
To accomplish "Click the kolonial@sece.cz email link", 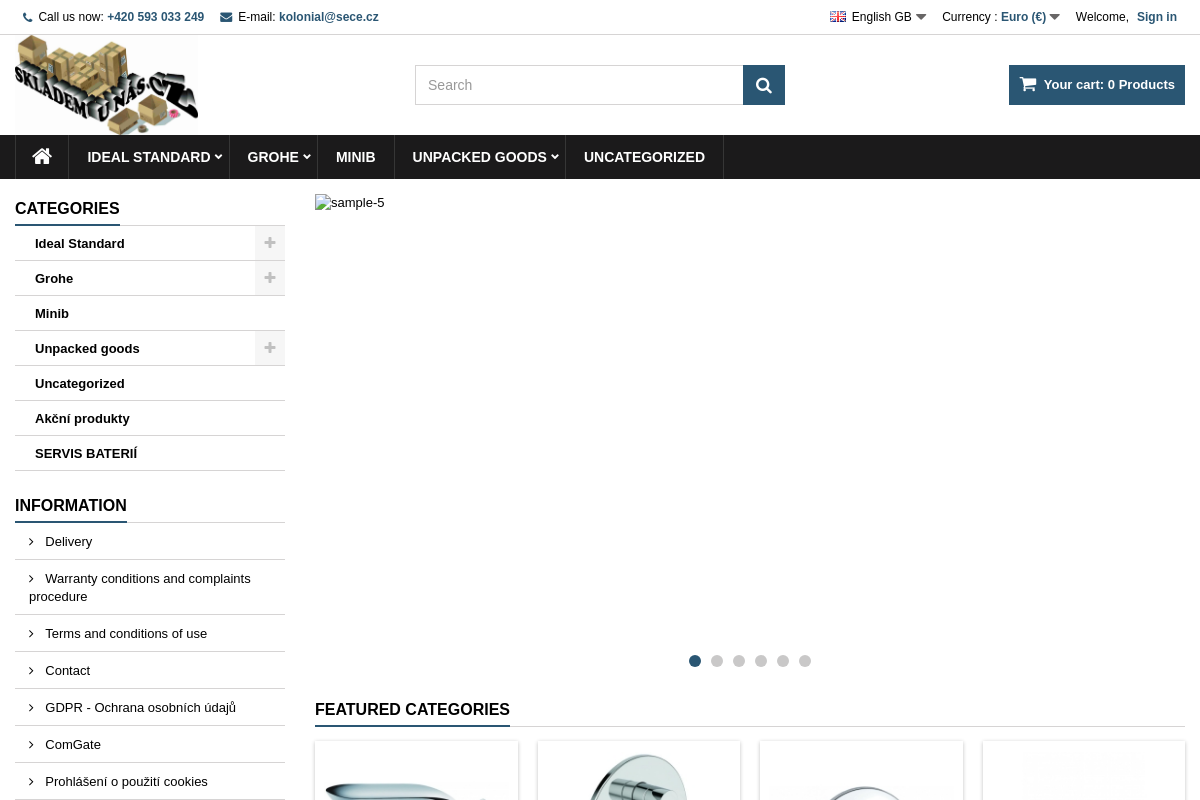I will 329,17.
